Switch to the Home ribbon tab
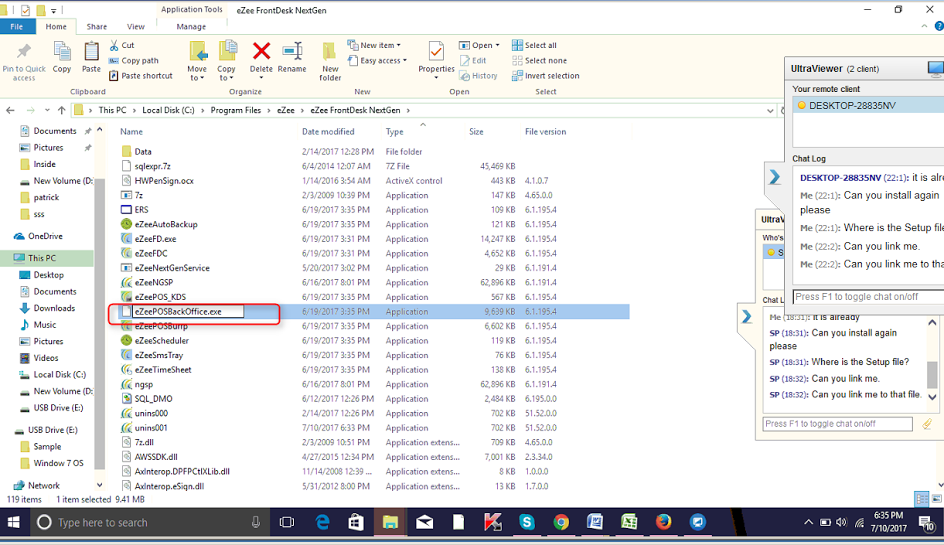Image resolution: width=944 pixels, height=545 pixels. pyautogui.click(x=56, y=26)
